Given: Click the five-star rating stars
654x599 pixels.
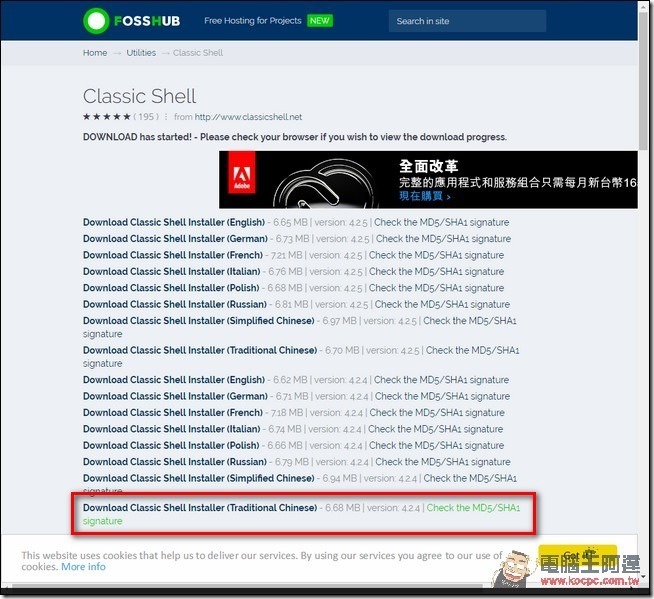Looking at the screenshot, I should click(107, 116).
